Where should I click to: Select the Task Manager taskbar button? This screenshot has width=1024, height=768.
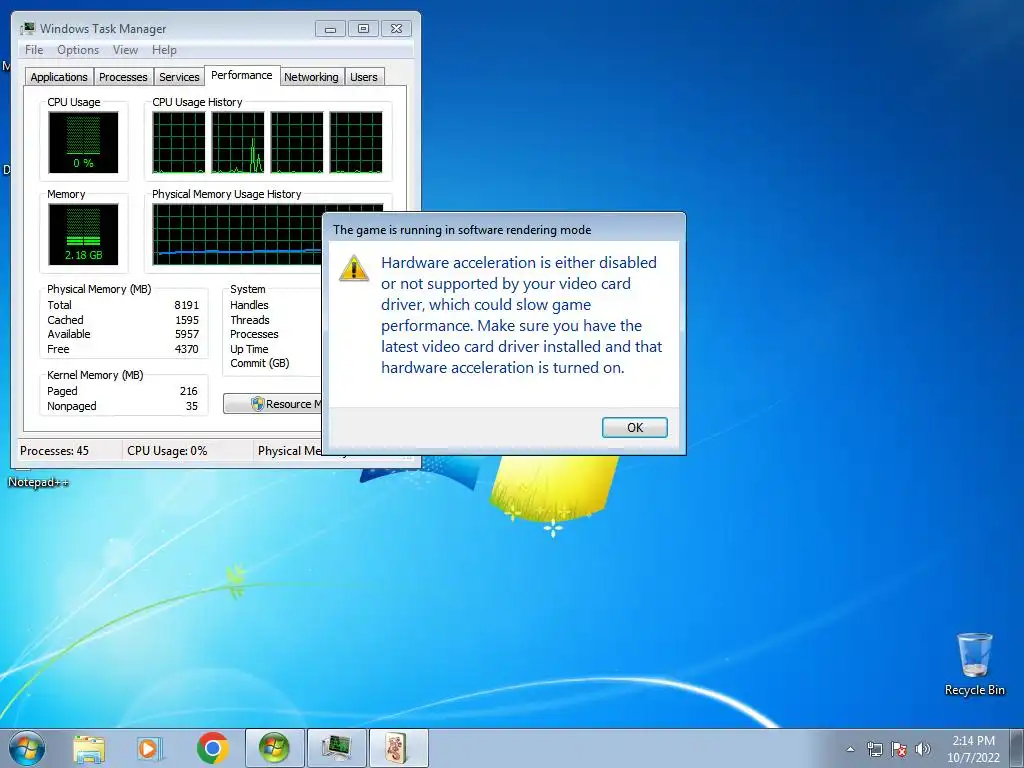(x=336, y=748)
